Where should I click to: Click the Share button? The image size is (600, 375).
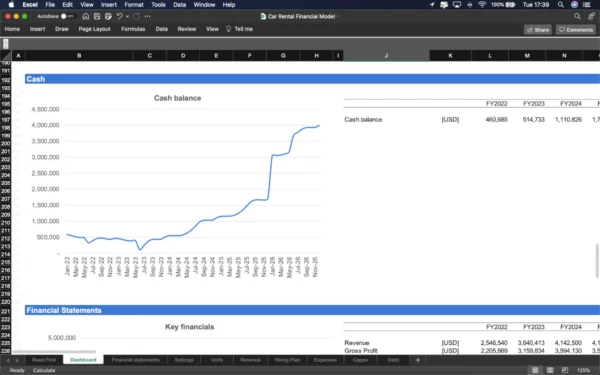point(538,29)
